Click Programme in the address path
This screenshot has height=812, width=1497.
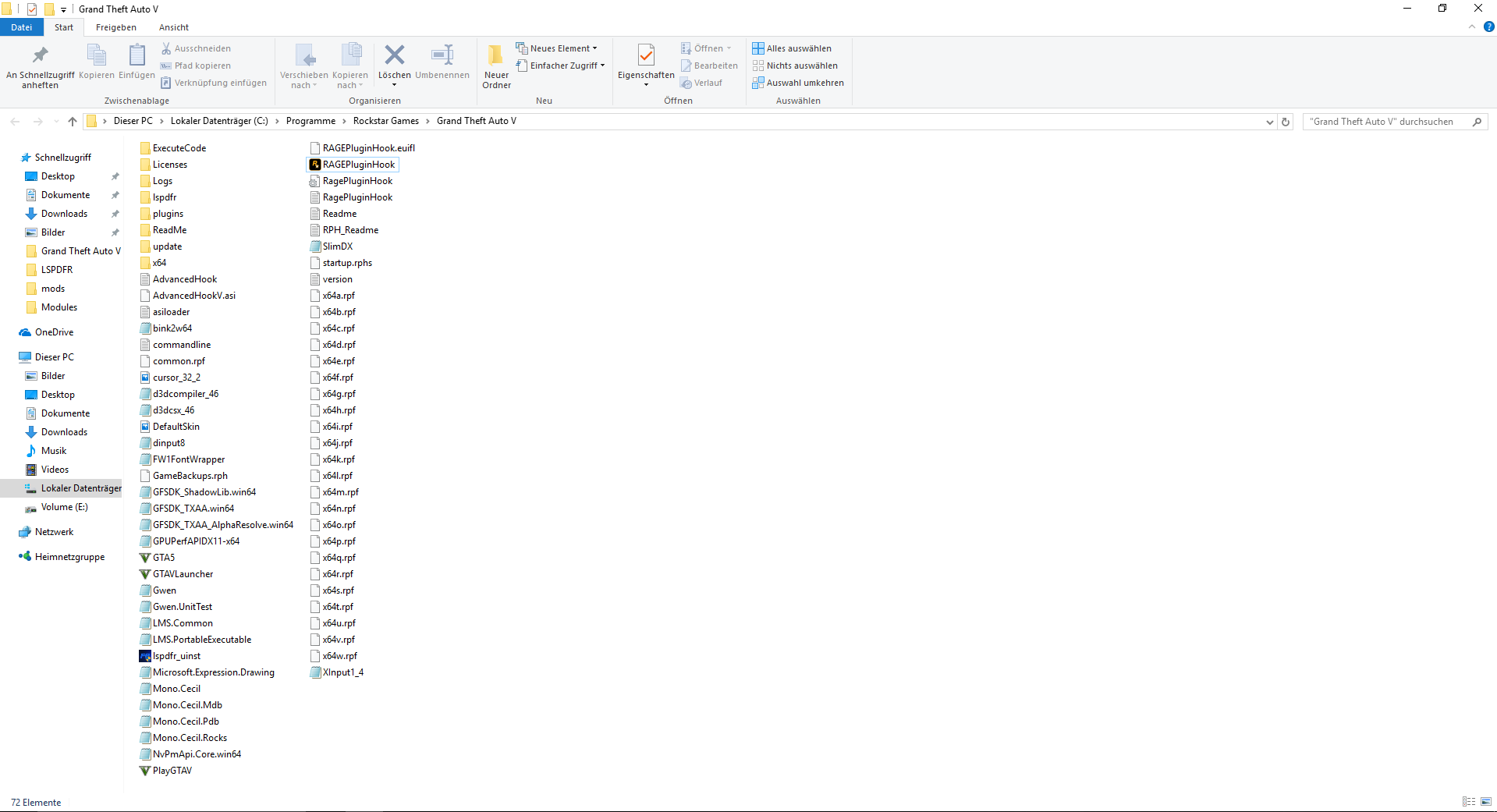310,121
